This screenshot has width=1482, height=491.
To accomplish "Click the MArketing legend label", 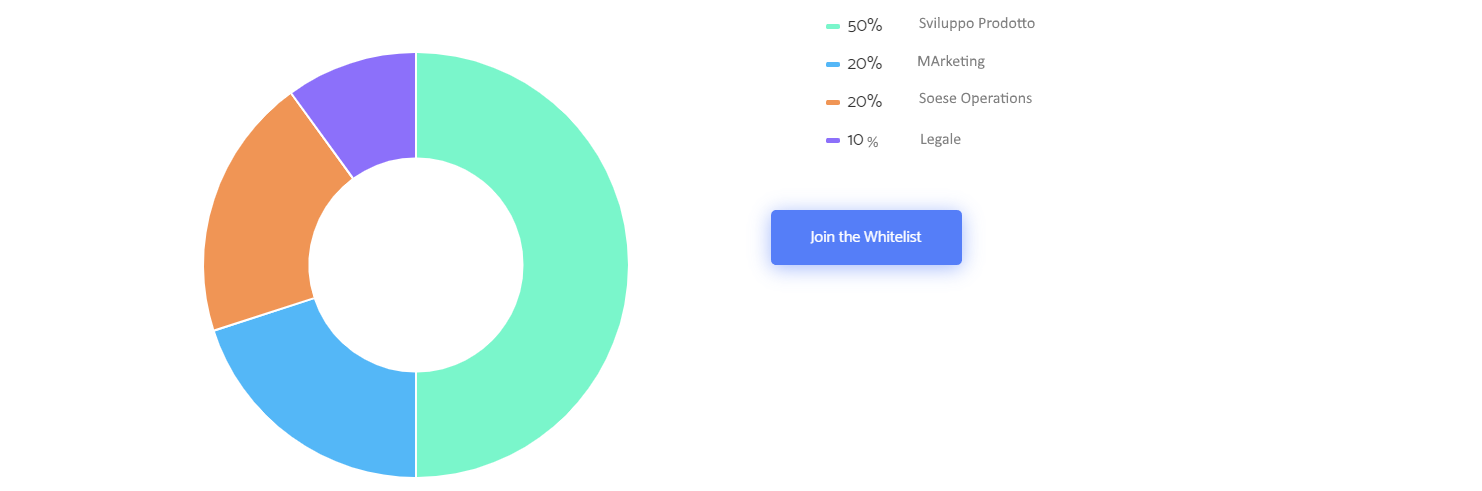I will pyautogui.click(x=951, y=61).
